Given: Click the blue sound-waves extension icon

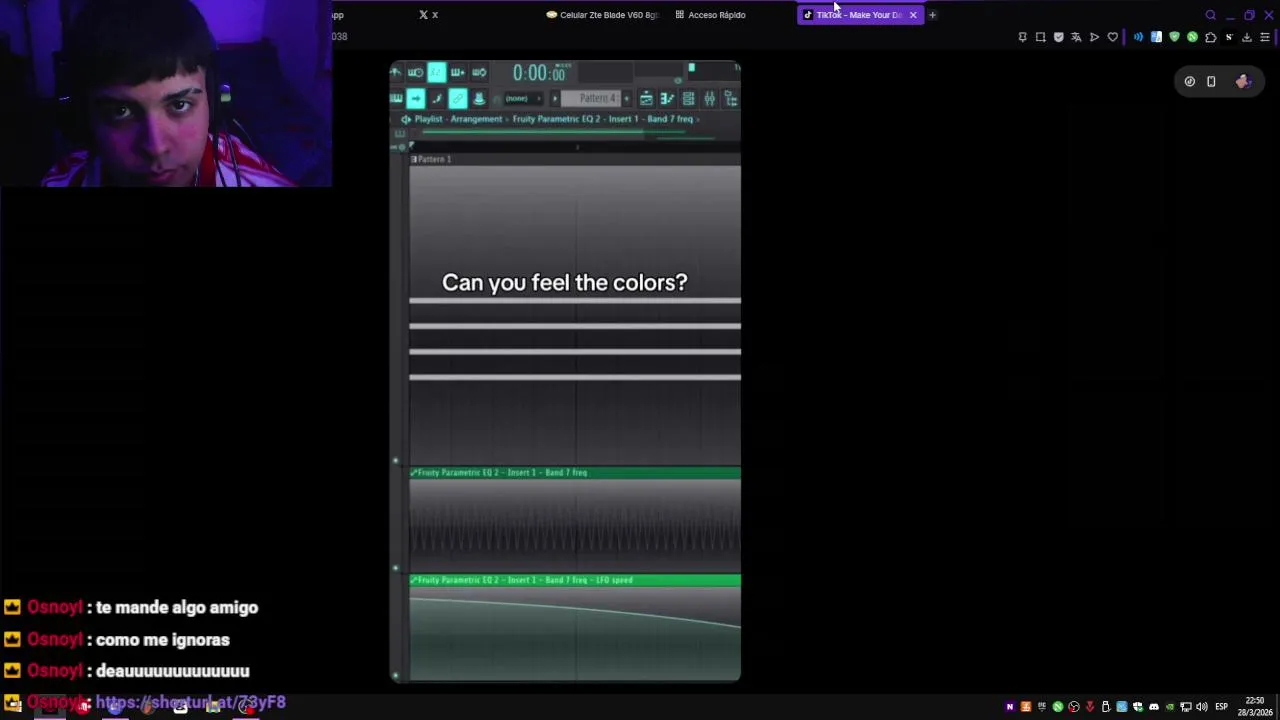Looking at the screenshot, I should click(1138, 37).
